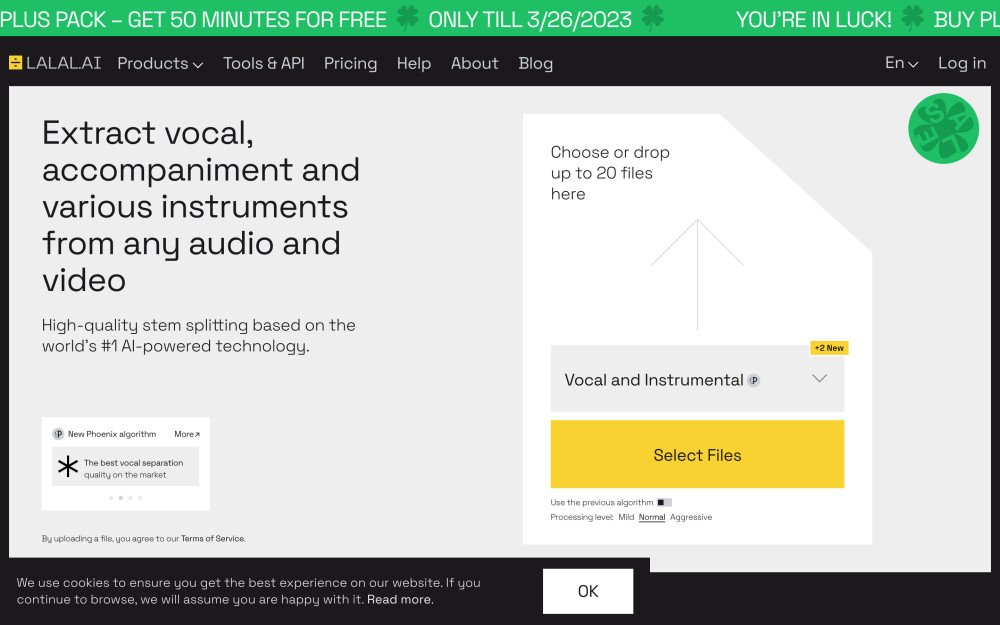
Task: Go to the Pricing page
Action: [350, 63]
